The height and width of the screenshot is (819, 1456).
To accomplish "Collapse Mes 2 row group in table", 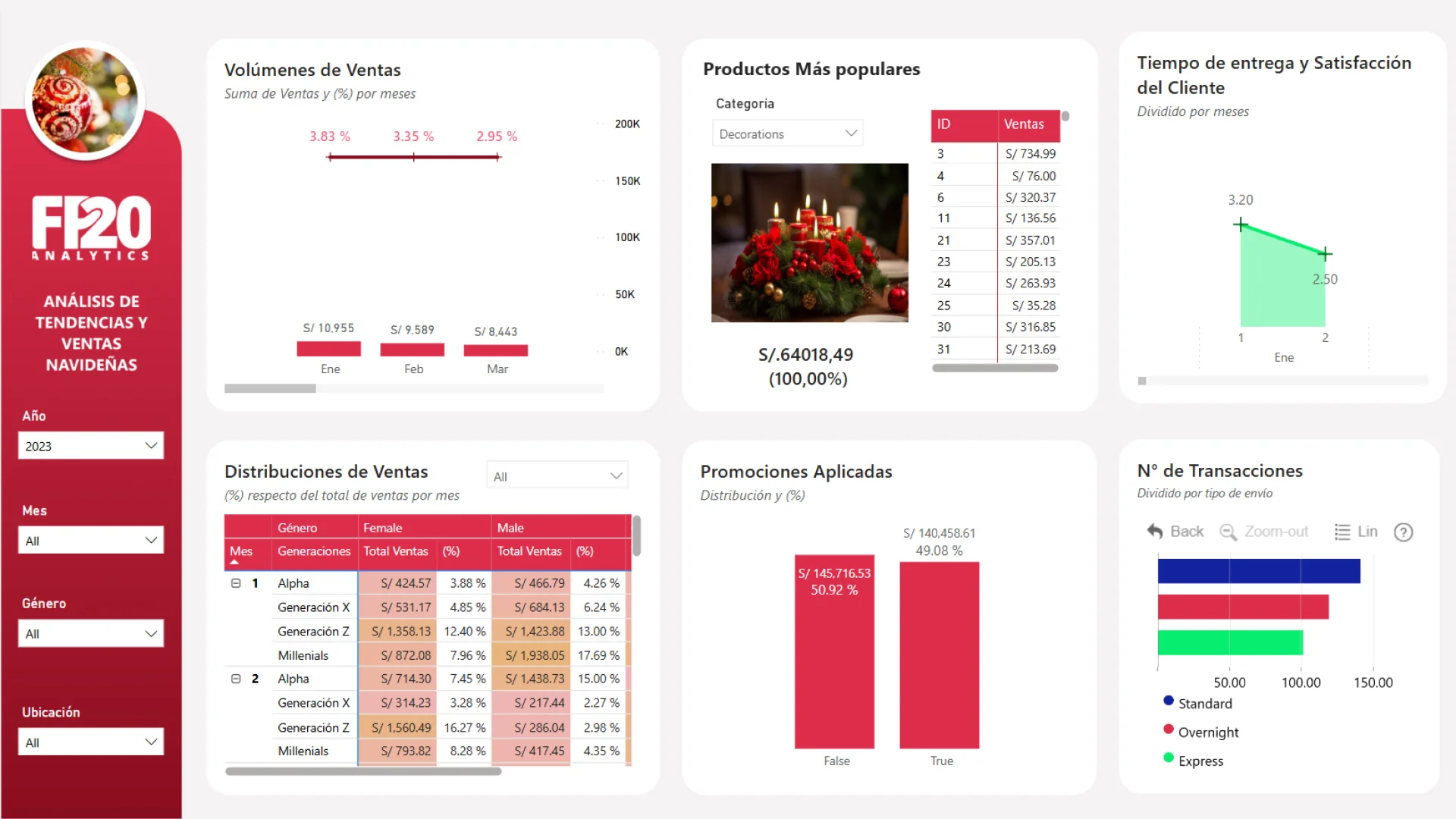I will tap(236, 679).
